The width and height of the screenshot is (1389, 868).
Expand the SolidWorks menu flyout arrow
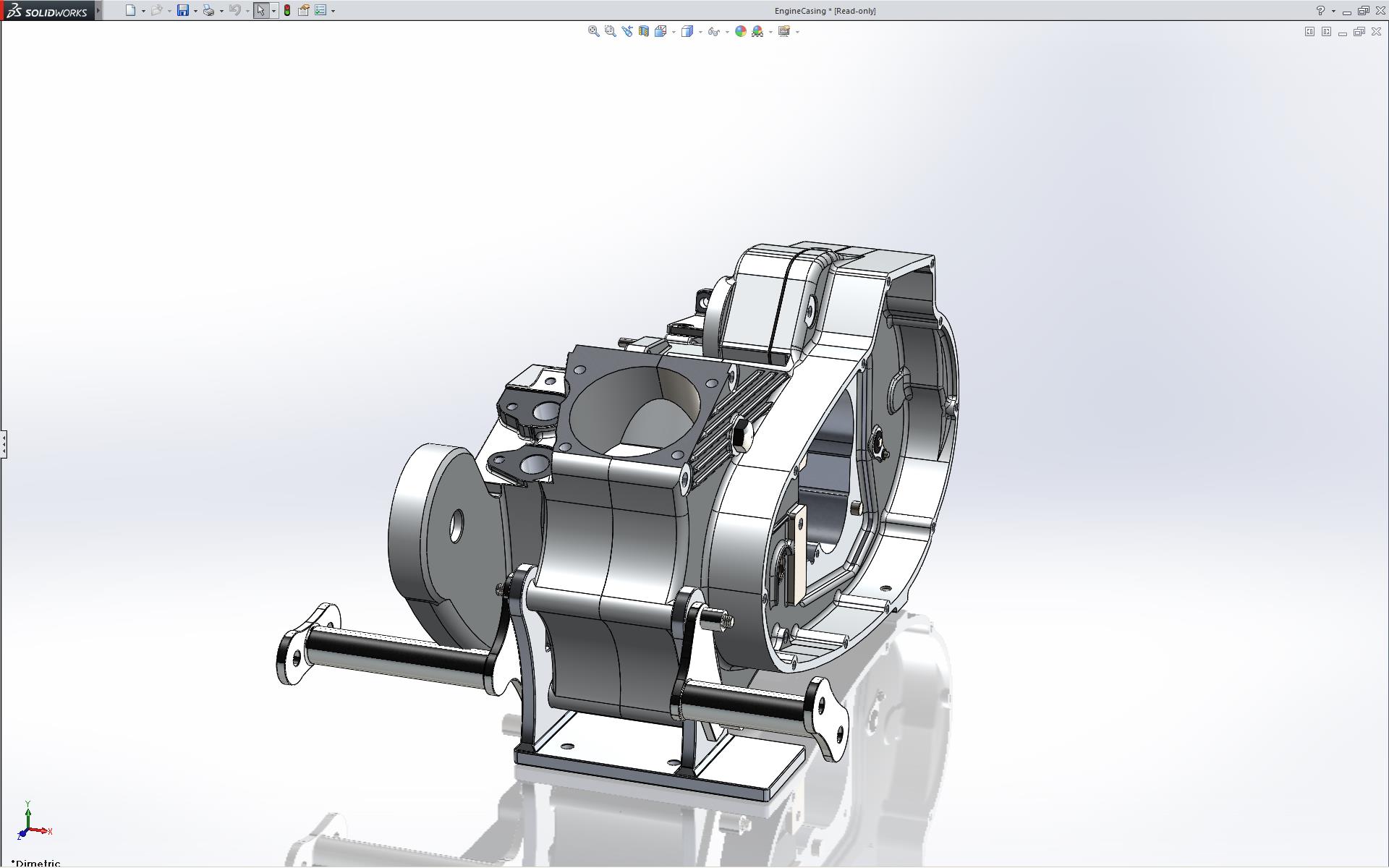tap(98, 10)
